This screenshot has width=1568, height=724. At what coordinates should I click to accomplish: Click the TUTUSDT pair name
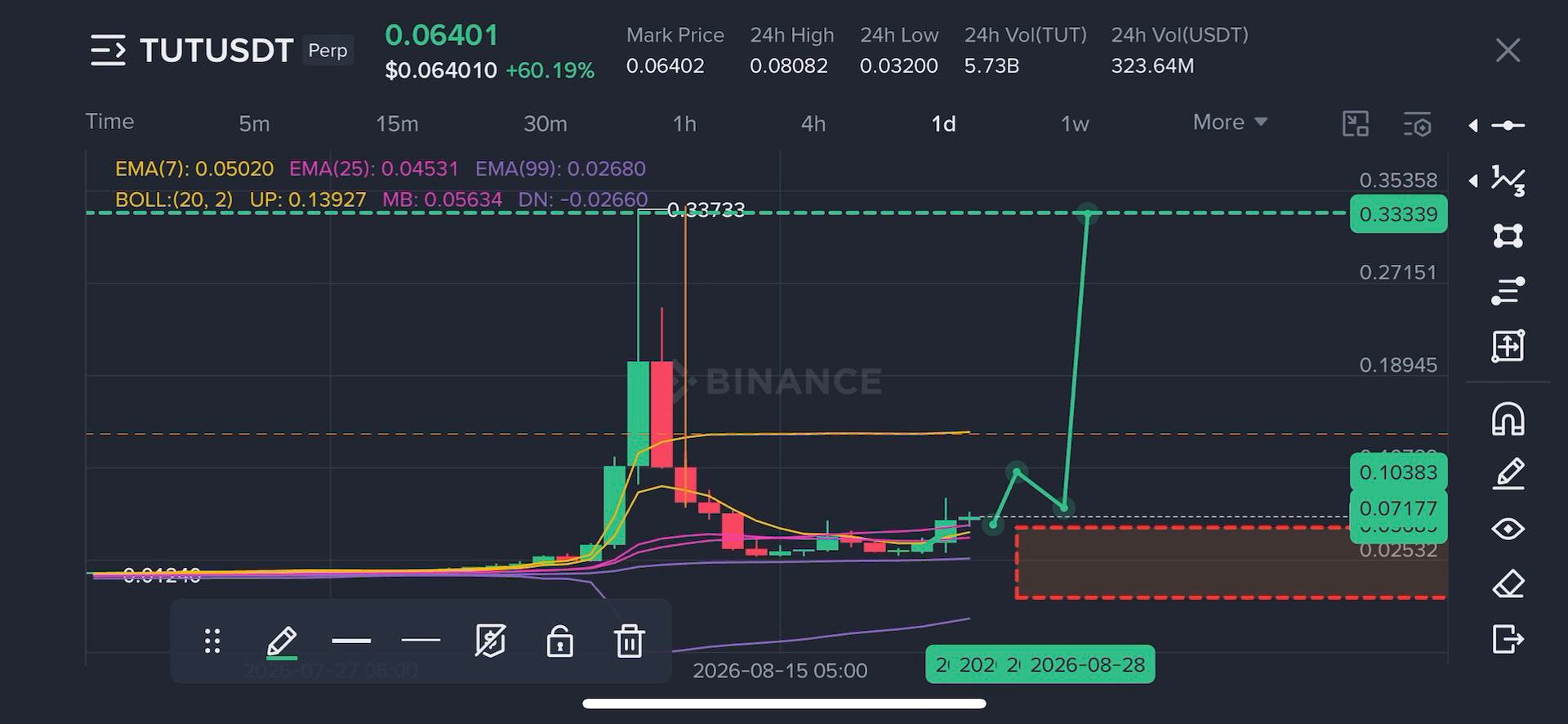[x=216, y=51]
